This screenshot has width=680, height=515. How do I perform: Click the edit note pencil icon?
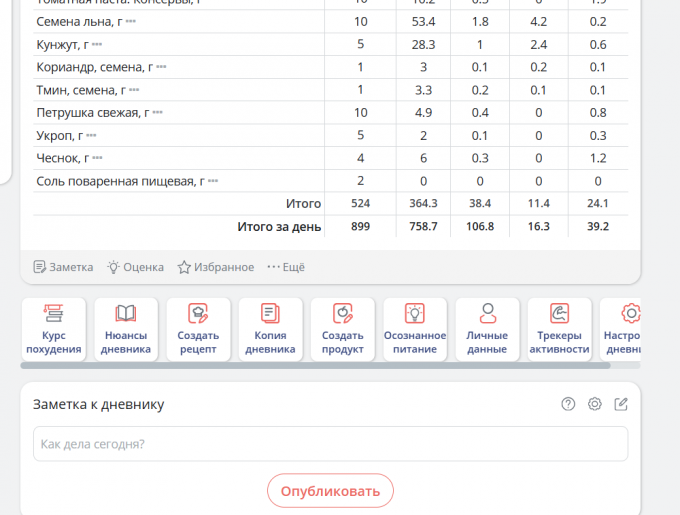pos(621,404)
